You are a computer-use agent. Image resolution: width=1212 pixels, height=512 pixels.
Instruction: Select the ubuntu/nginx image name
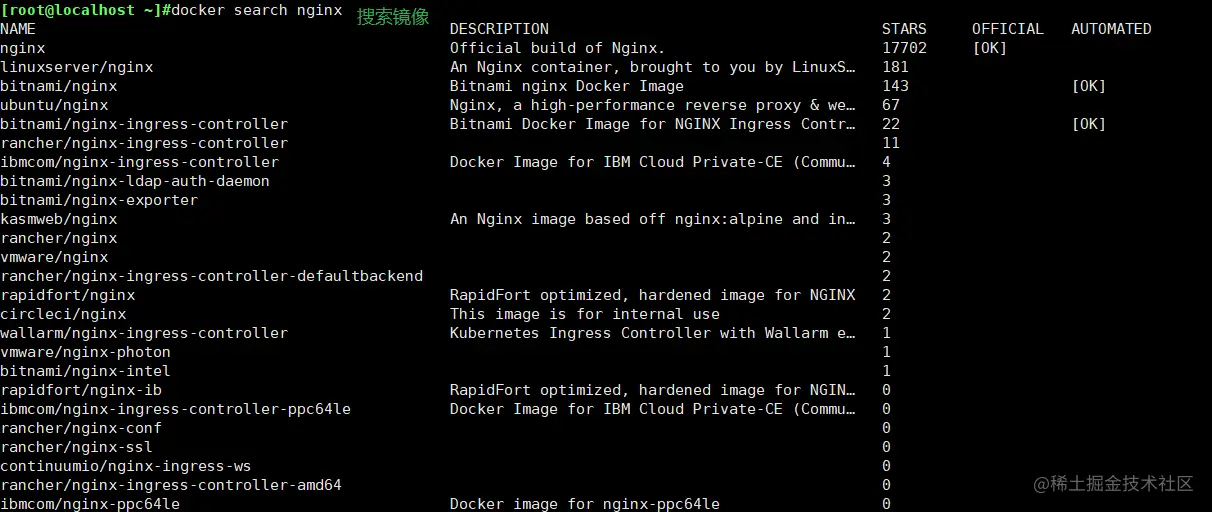54,105
